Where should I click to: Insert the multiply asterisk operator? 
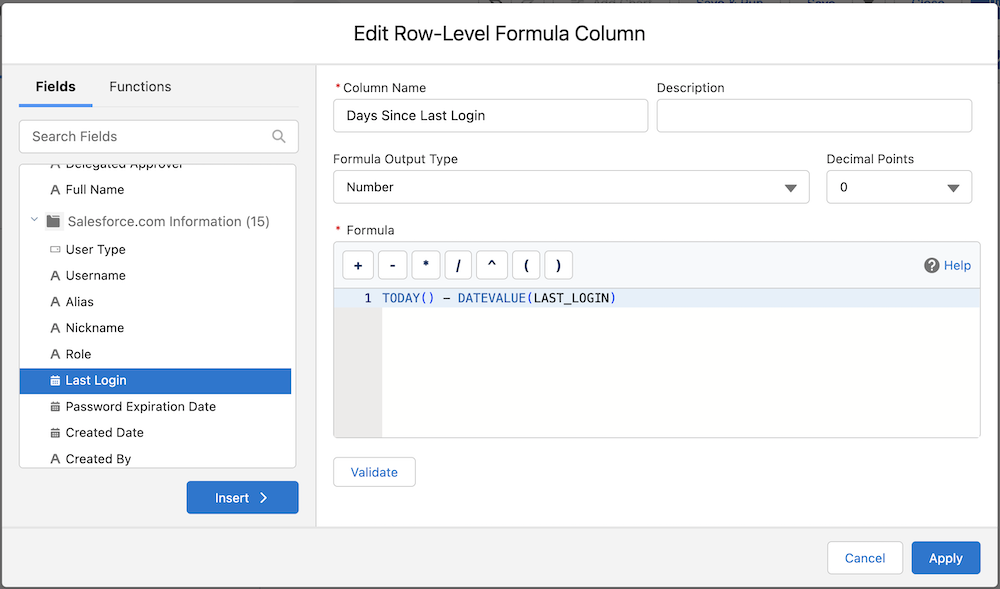point(425,265)
